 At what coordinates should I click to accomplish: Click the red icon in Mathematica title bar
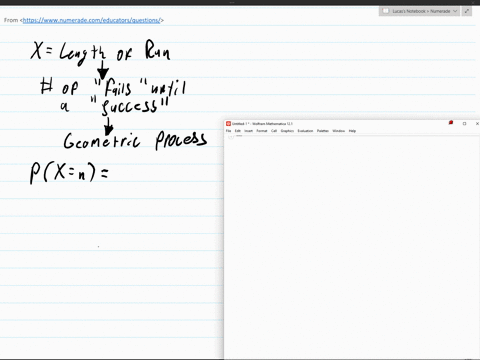[x=451, y=123]
